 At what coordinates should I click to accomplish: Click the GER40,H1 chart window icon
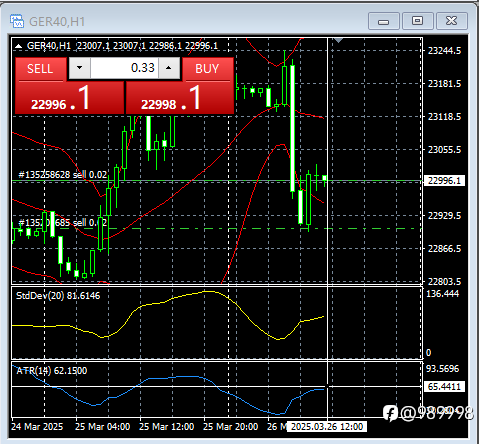[17, 21]
